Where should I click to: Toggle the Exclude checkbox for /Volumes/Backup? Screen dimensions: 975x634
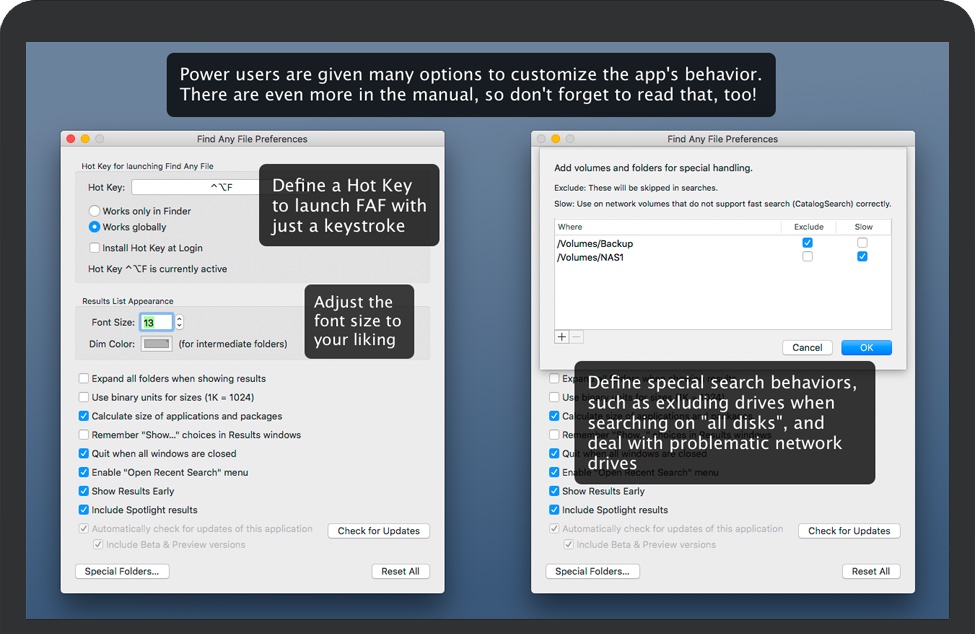click(x=808, y=243)
